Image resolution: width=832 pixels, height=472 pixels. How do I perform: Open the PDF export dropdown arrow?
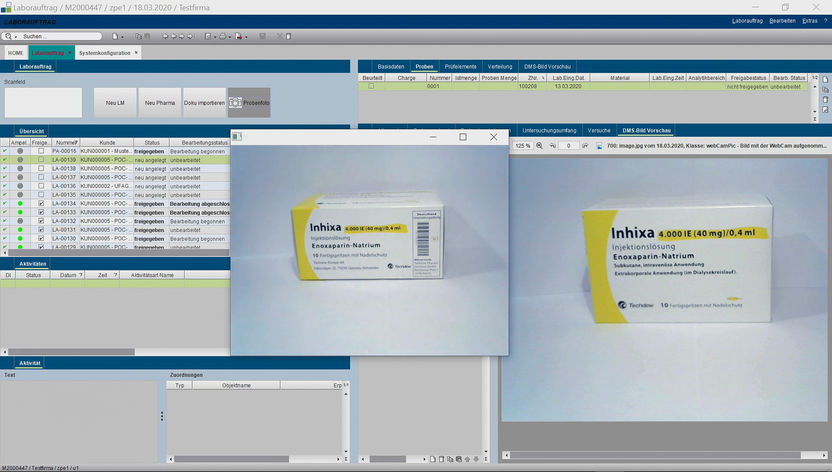tap(246, 37)
